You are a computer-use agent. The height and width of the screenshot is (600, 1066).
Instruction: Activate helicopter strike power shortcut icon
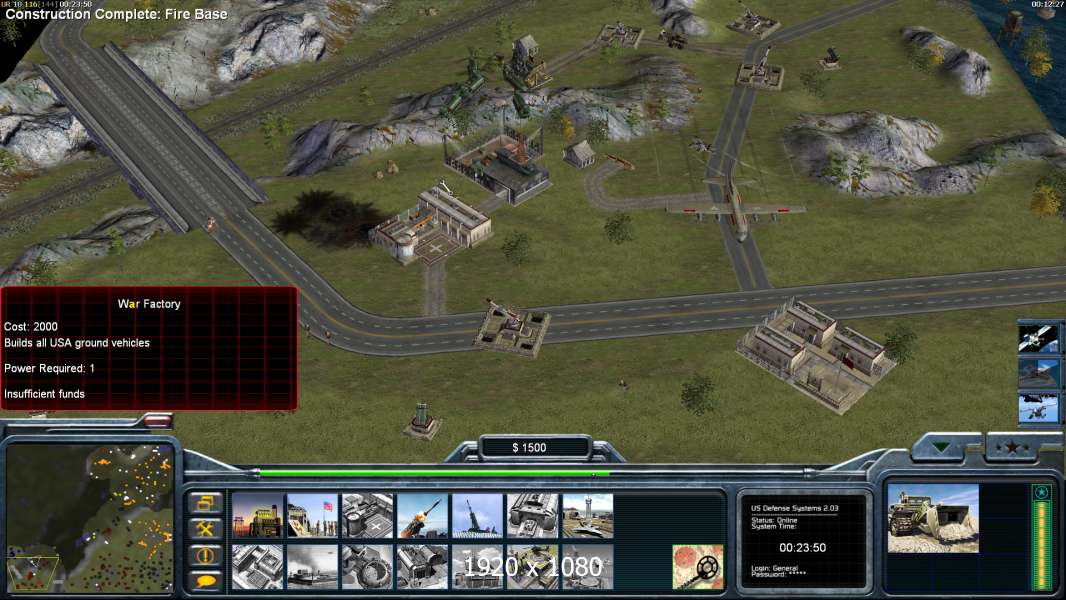(x=1038, y=408)
